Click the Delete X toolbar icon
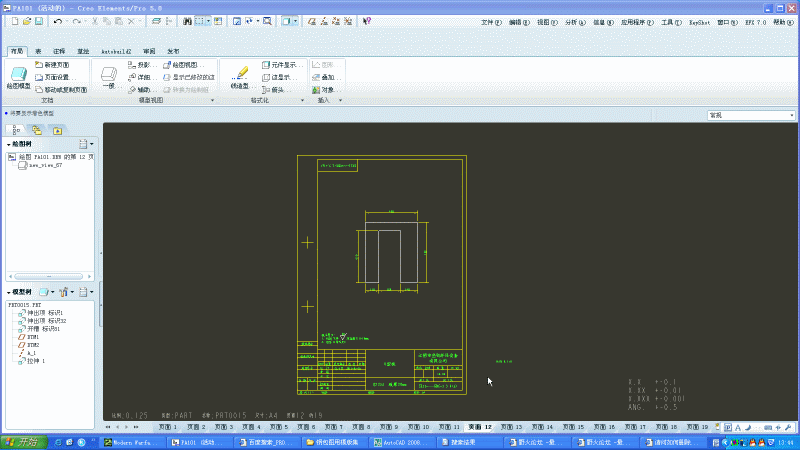Screen dimensions: 800x450 pyautogui.click(x=131, y=21)
